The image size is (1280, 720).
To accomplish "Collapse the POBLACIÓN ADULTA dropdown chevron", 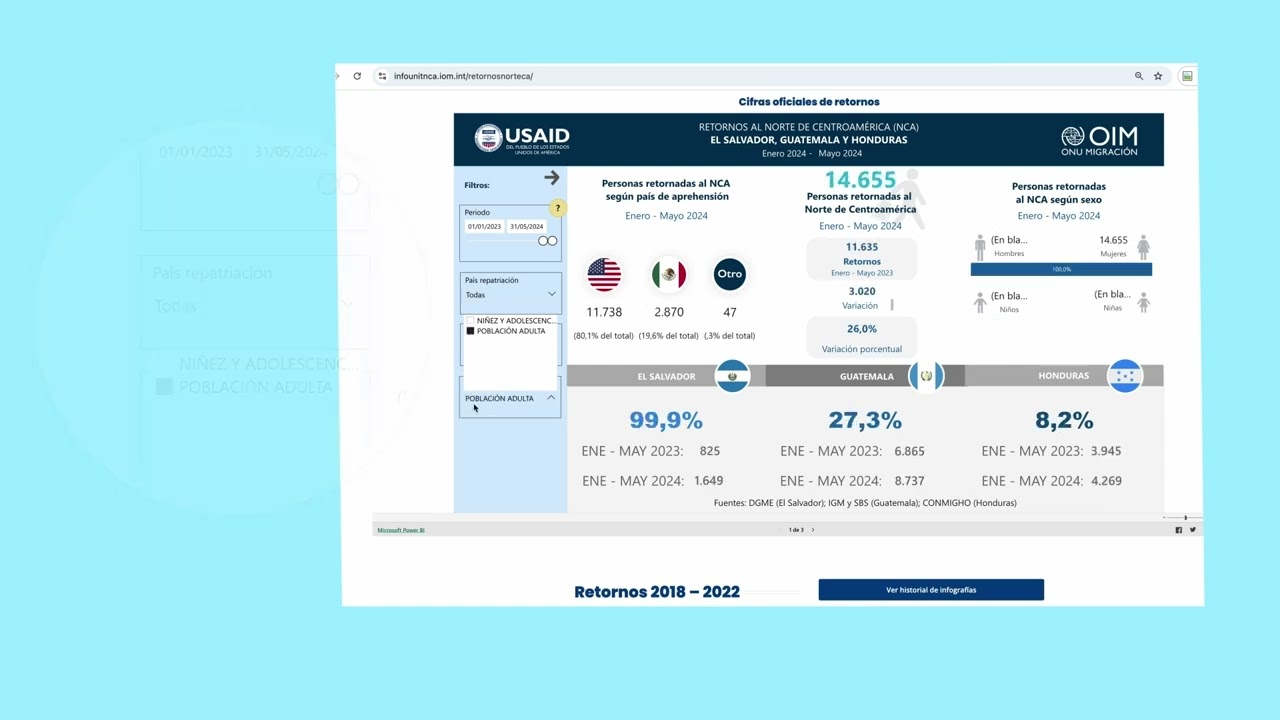I will tap(551, 398).
